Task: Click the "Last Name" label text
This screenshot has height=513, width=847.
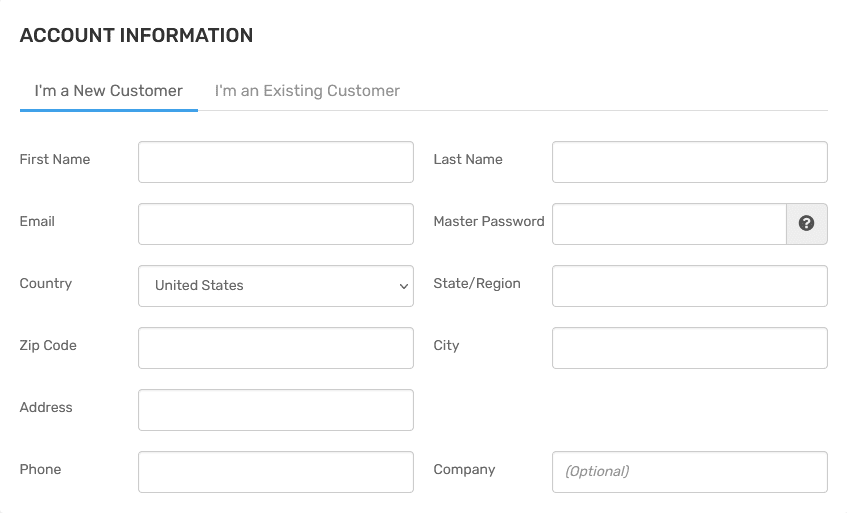Action: [468, 160]
